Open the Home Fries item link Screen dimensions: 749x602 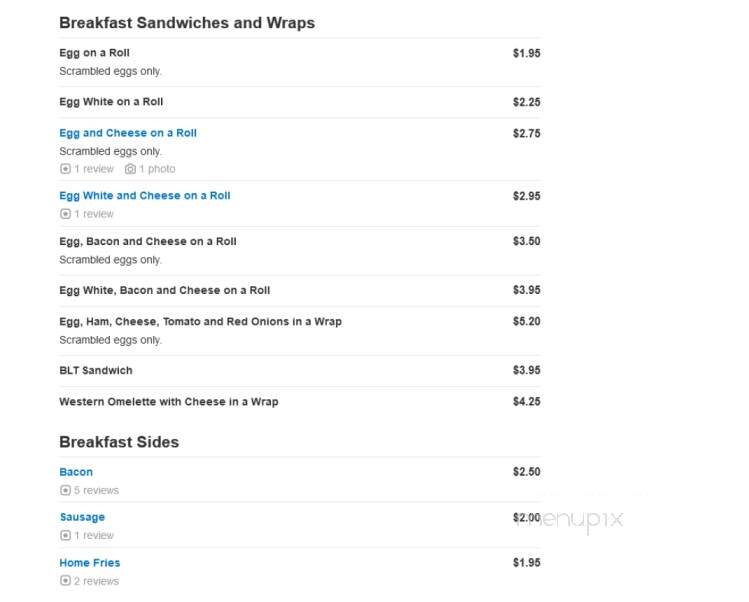tap(90, 563)
